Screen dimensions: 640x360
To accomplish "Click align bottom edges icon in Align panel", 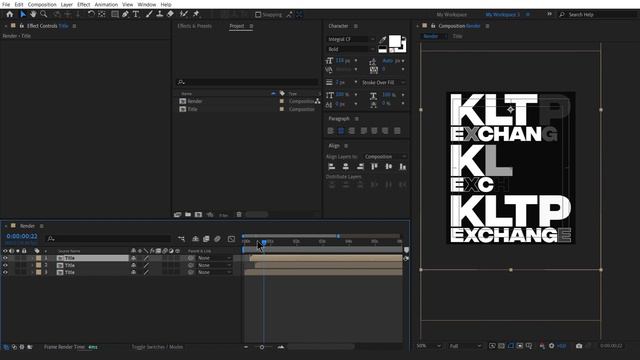I will 402,167.
